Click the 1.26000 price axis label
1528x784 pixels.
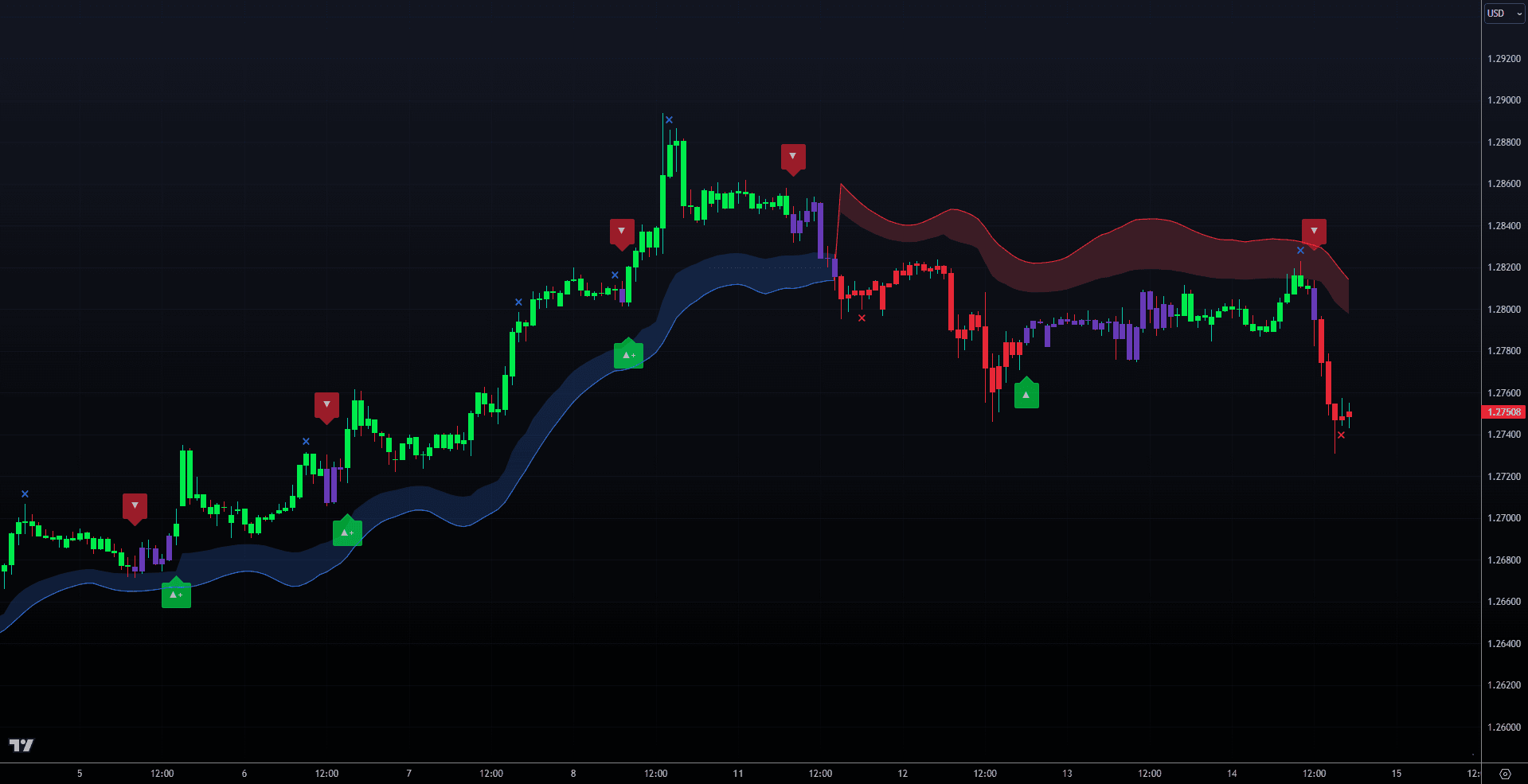pos(1503,727)
